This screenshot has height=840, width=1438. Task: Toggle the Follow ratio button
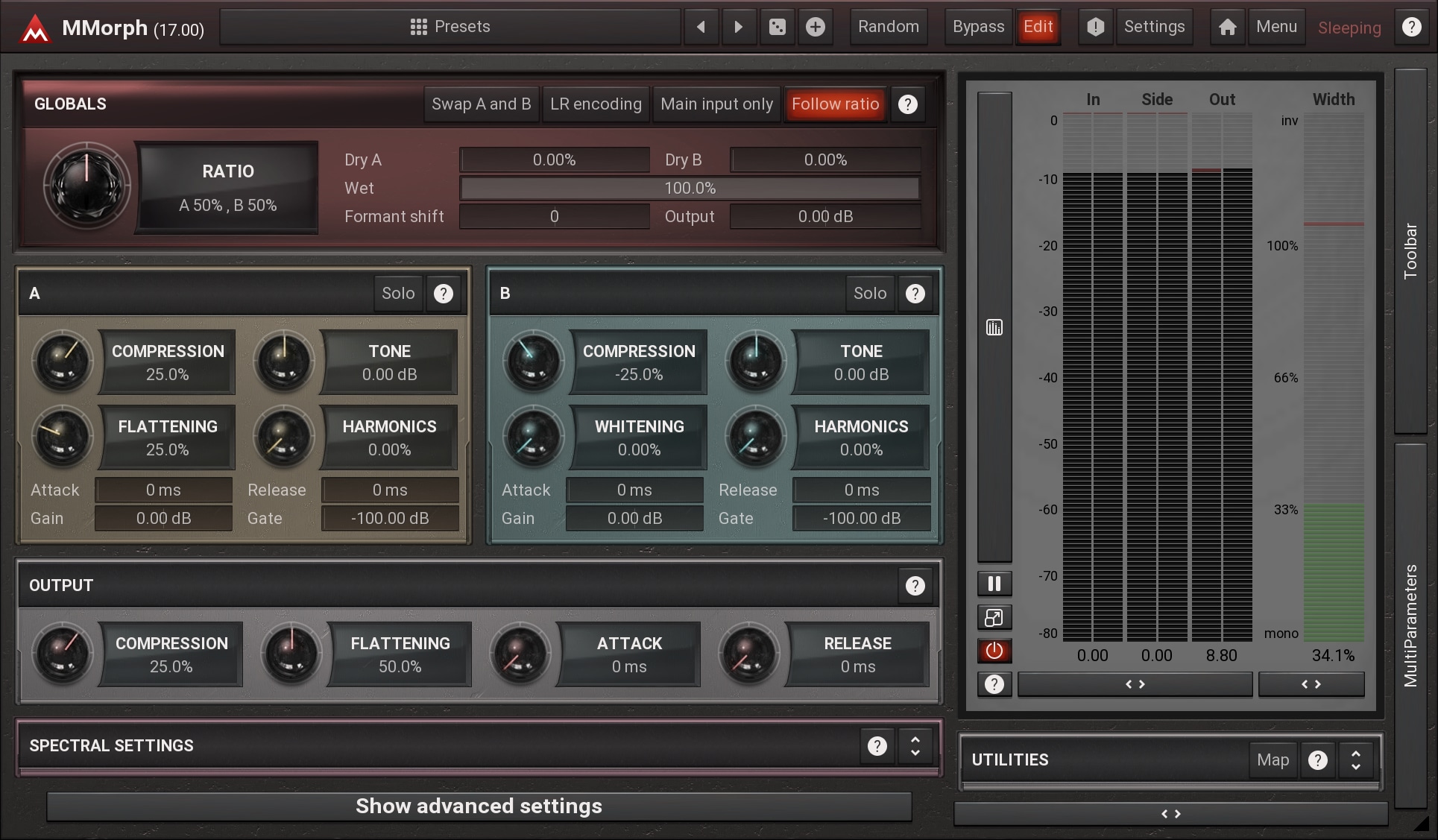(x=835, y=104)
